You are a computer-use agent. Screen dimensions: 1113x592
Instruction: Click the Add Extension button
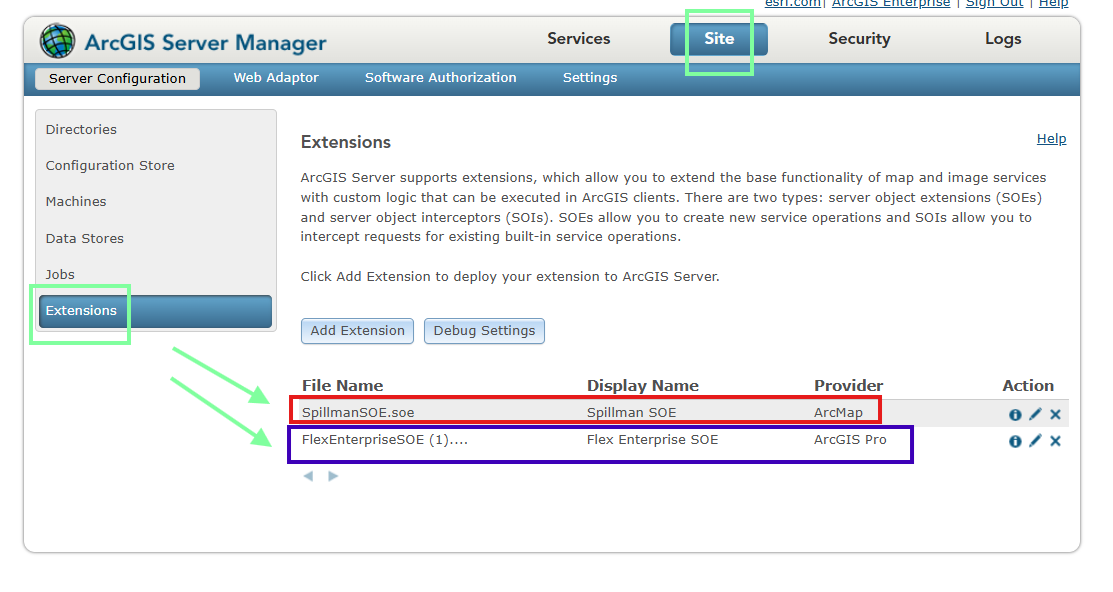[x=357, y=331]
